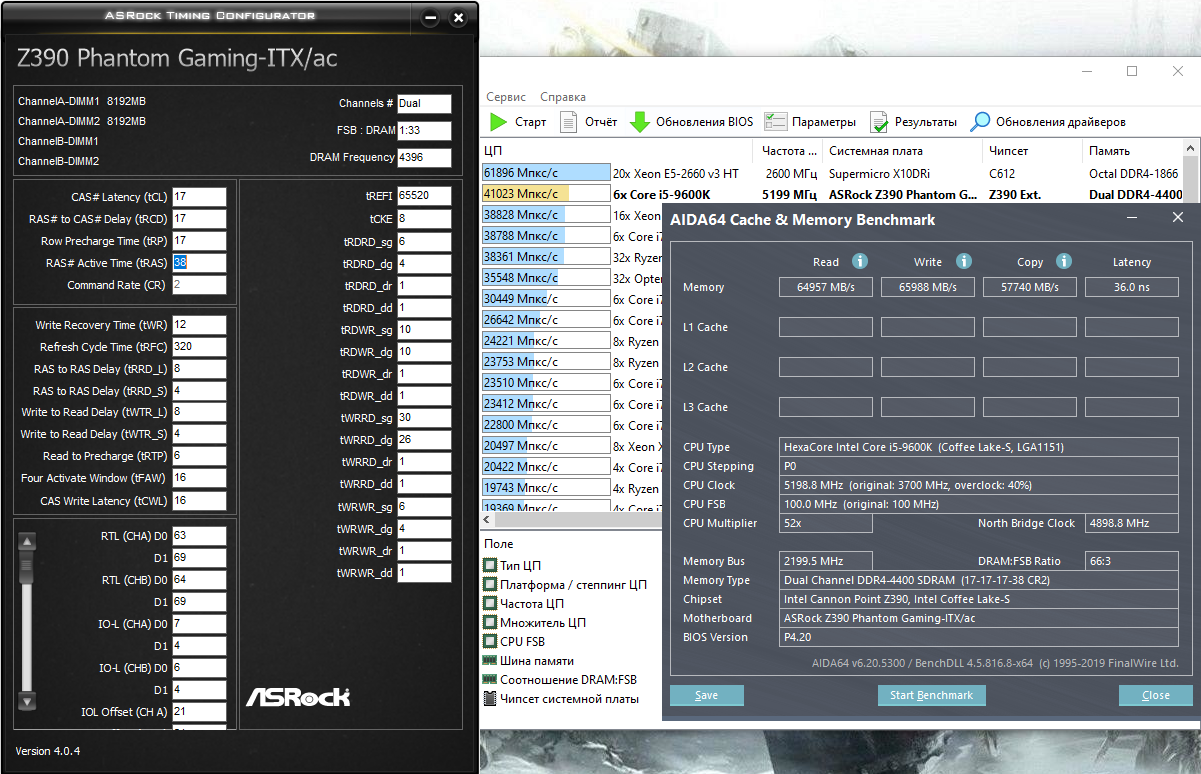Click the Системная плата column header
The height and width of the screenshot is (774, 1201).
903,151
